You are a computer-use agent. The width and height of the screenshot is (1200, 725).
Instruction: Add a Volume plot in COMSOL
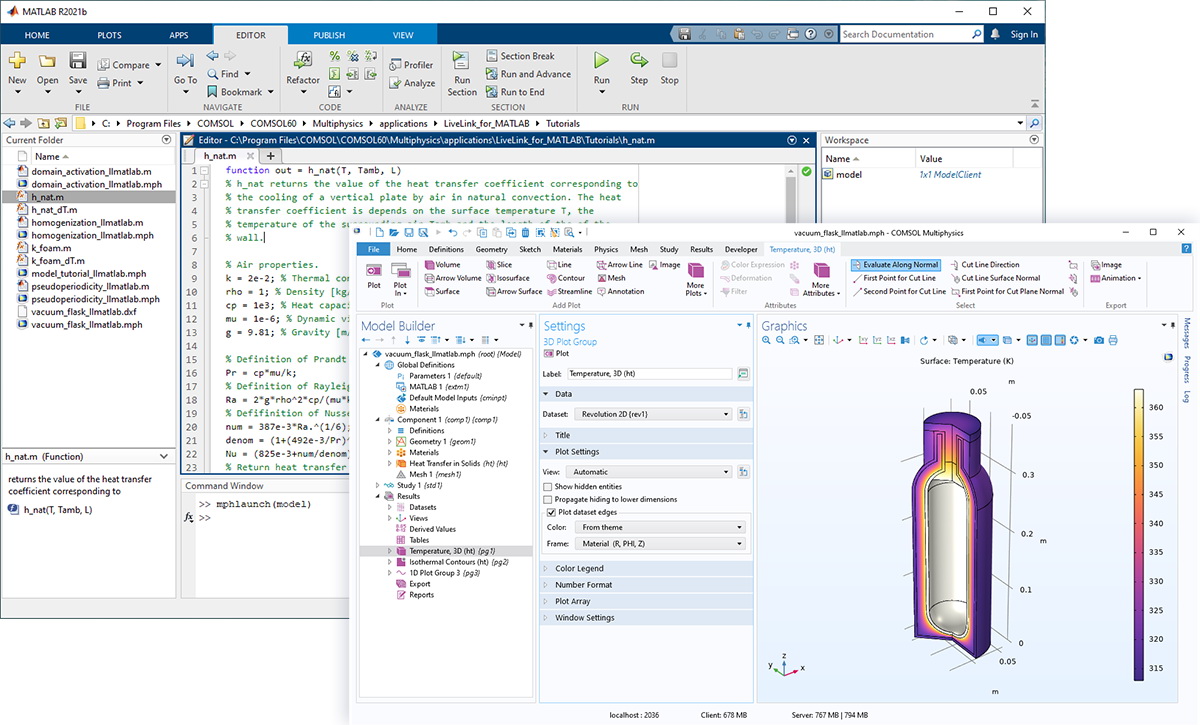click(x=441, y=265)
